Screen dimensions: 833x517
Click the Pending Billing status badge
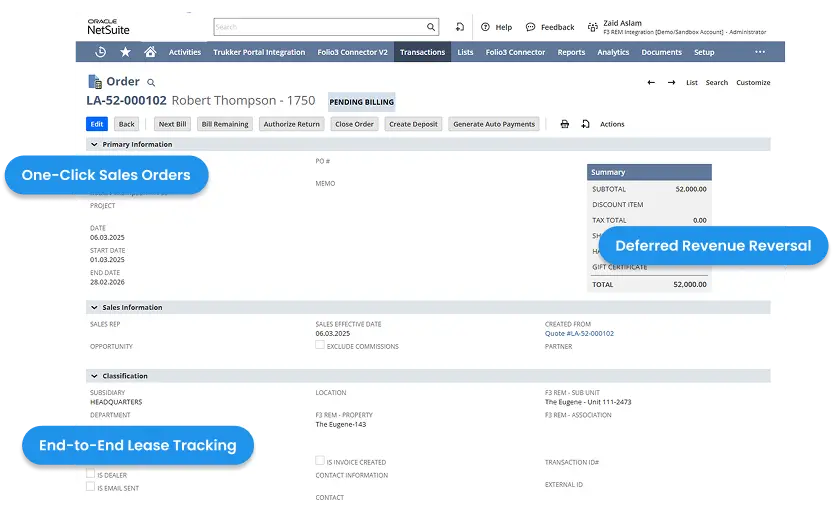[362, 102]
